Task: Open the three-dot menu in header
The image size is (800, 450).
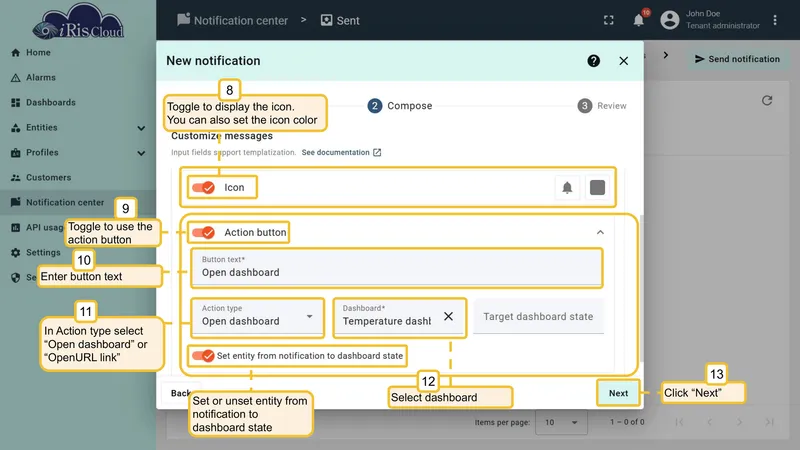Action: [775, 20]
